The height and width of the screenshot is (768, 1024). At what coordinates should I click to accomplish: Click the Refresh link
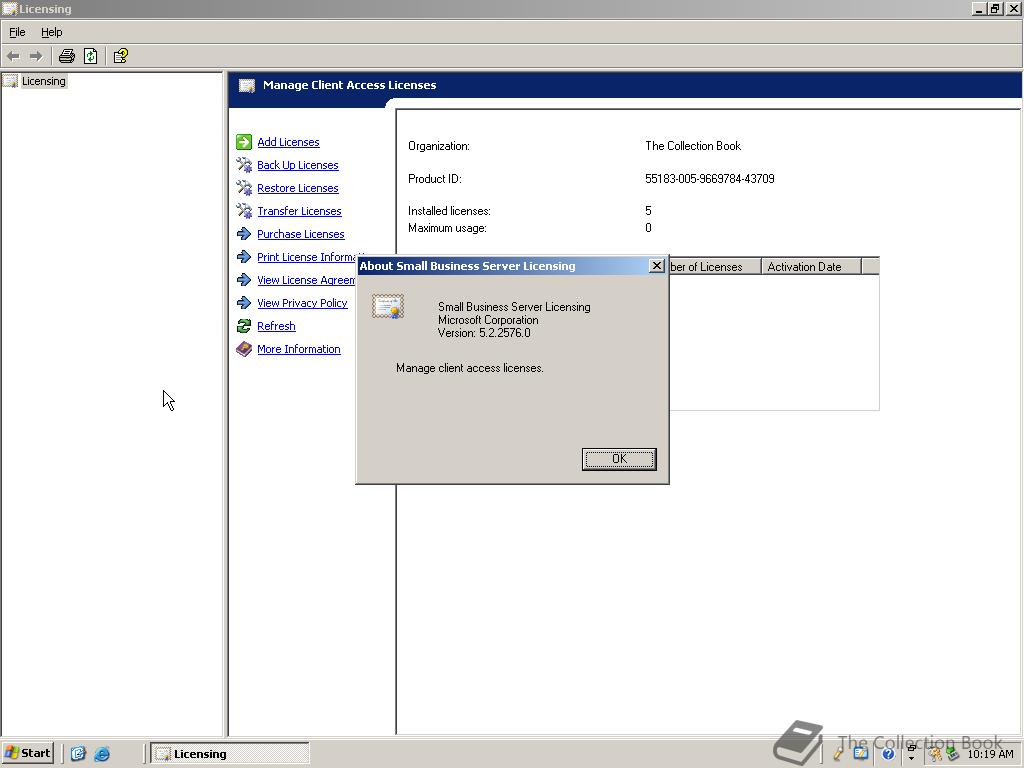(276, 326)
